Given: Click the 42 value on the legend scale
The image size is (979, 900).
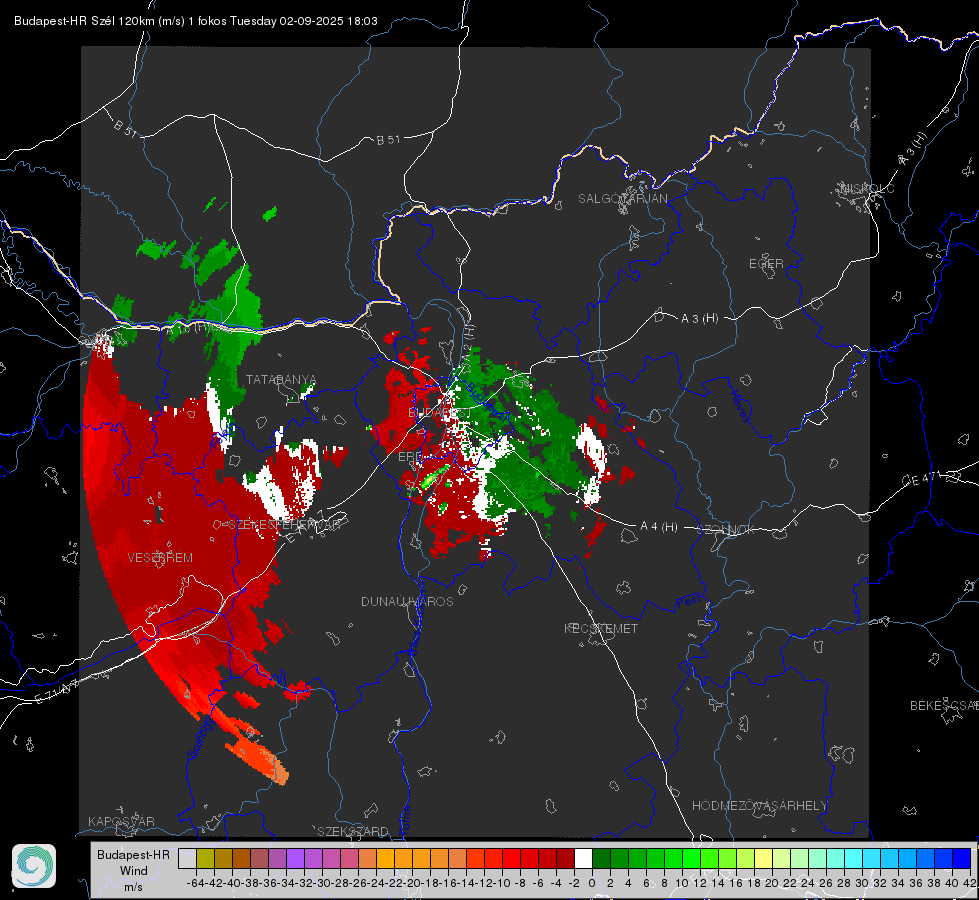Looking at the screenshot, I should (x=969, y=883).
